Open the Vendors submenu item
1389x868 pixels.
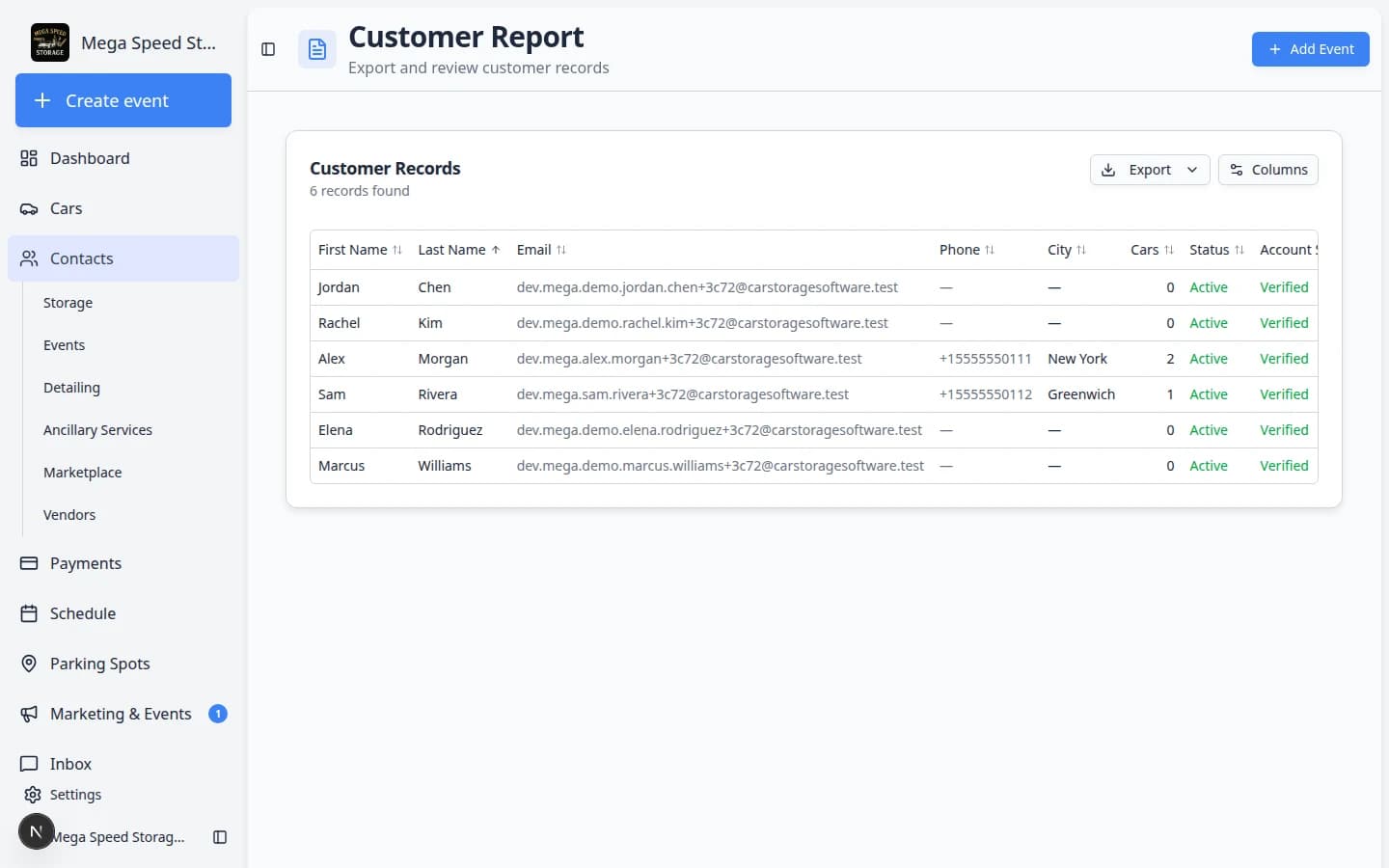(69, 515)
